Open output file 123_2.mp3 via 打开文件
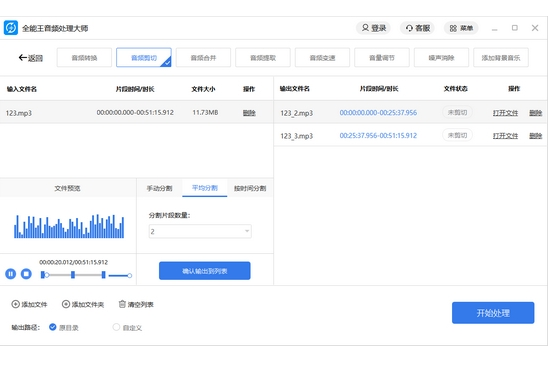Image resolution: width=548 pixels, height=367 pixels. click(505, 113)
